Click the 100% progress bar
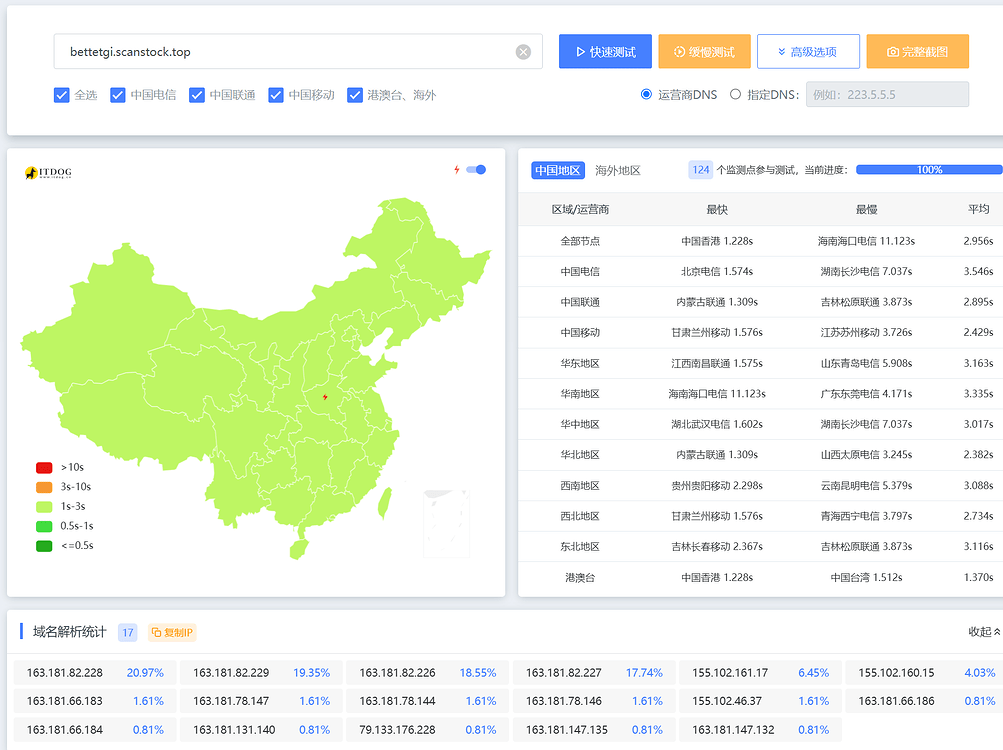This screenshot has height=750, width=1003. pos(929,170)
